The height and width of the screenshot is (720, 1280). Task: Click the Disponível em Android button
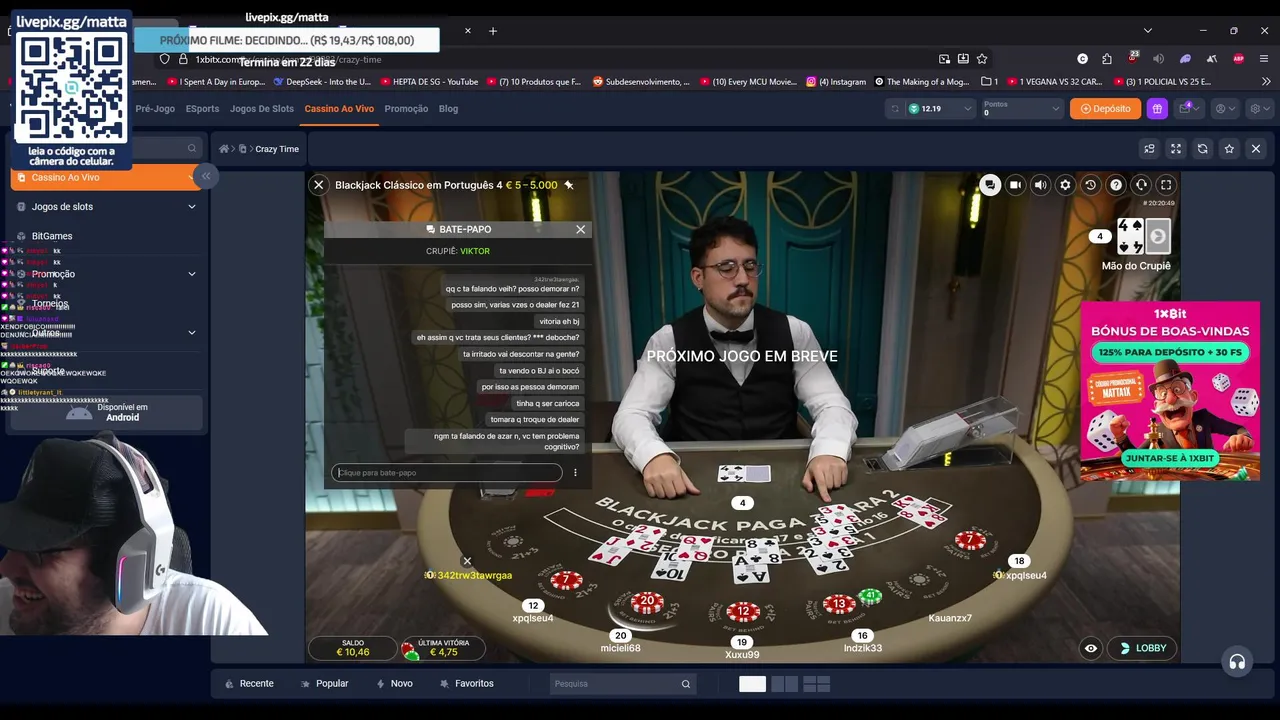(x=107, y=412)
